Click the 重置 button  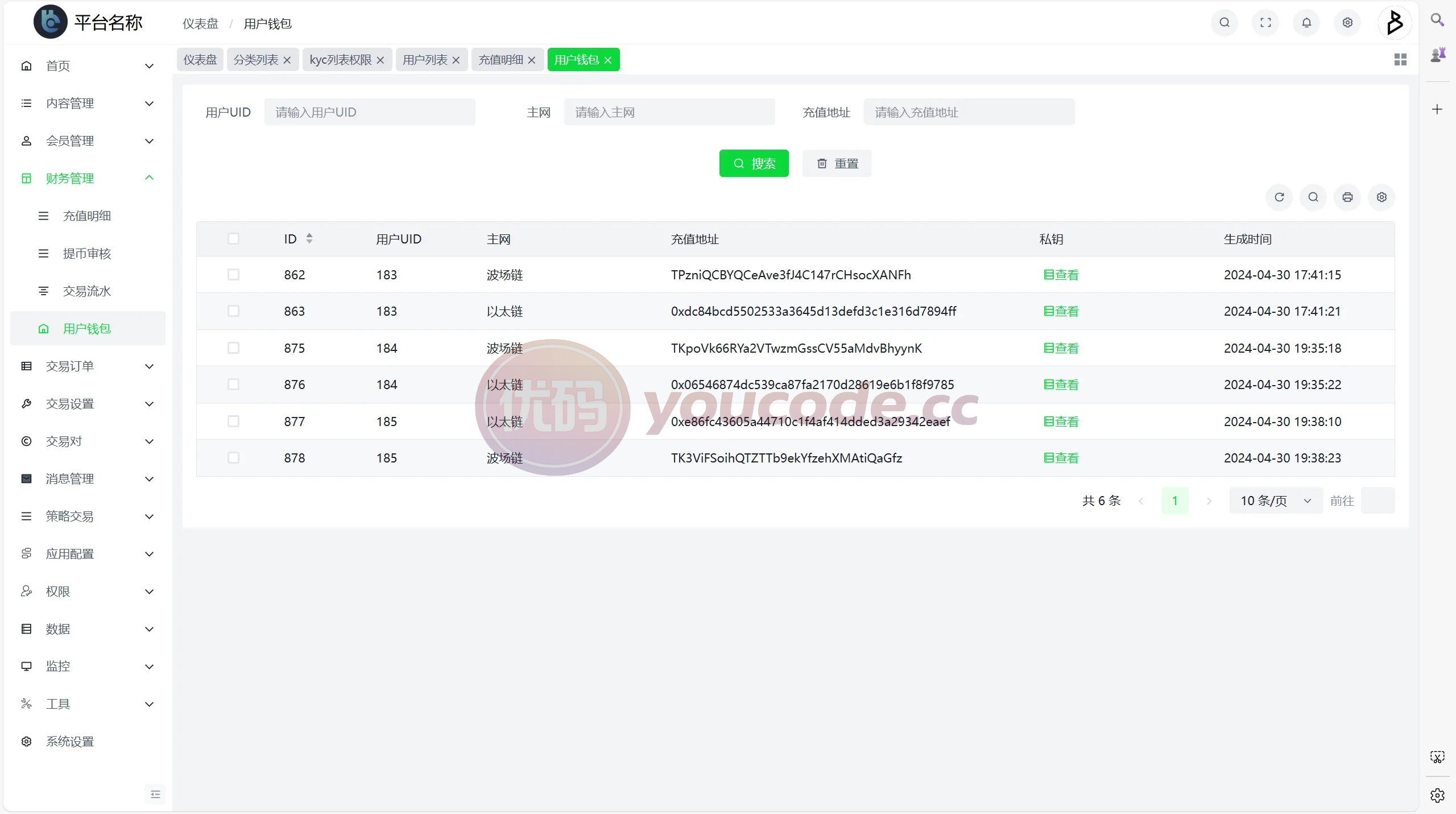click(837, 164)
